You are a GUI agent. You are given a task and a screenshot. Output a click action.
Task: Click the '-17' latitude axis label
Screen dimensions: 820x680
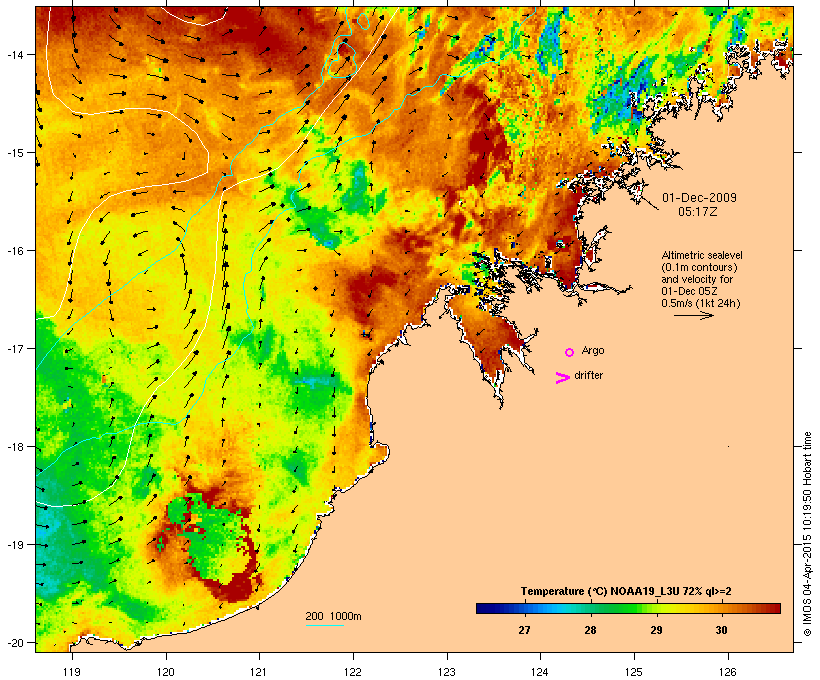pyautogui.click(x=15, y=349)
